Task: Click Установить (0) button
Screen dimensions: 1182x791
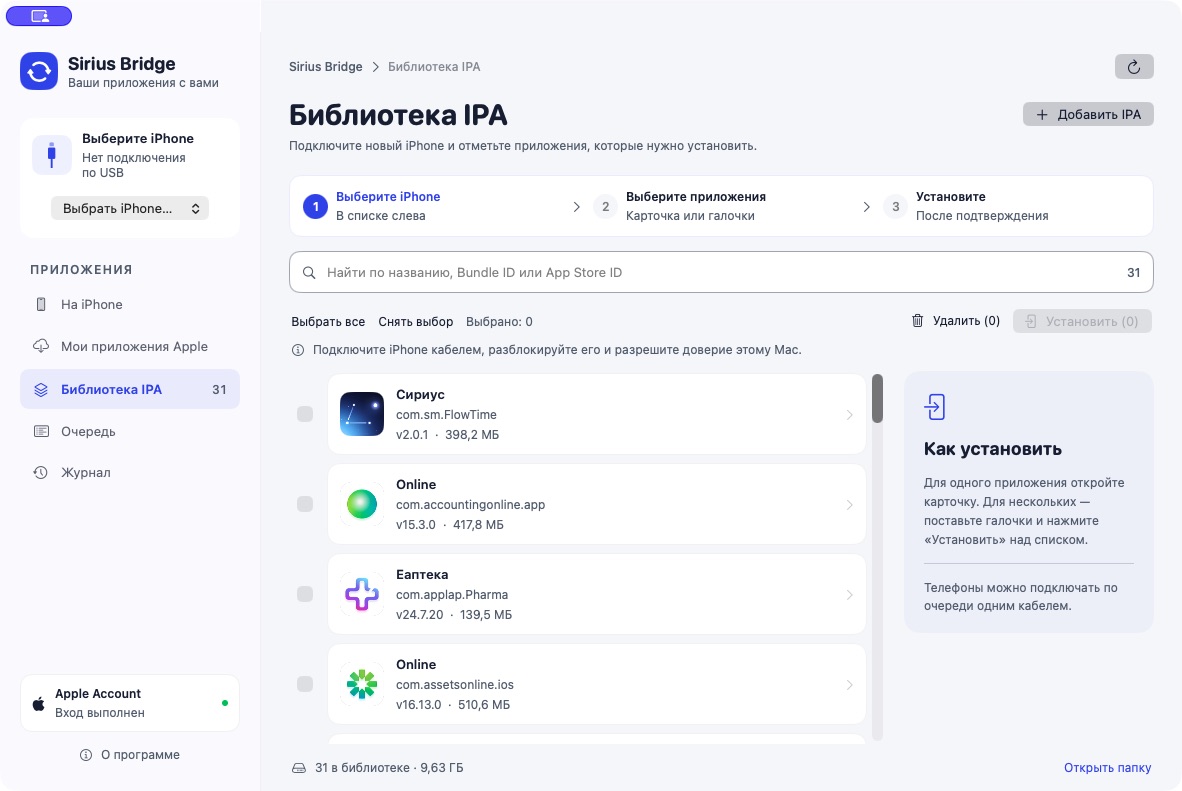Action: [1082, 321]
